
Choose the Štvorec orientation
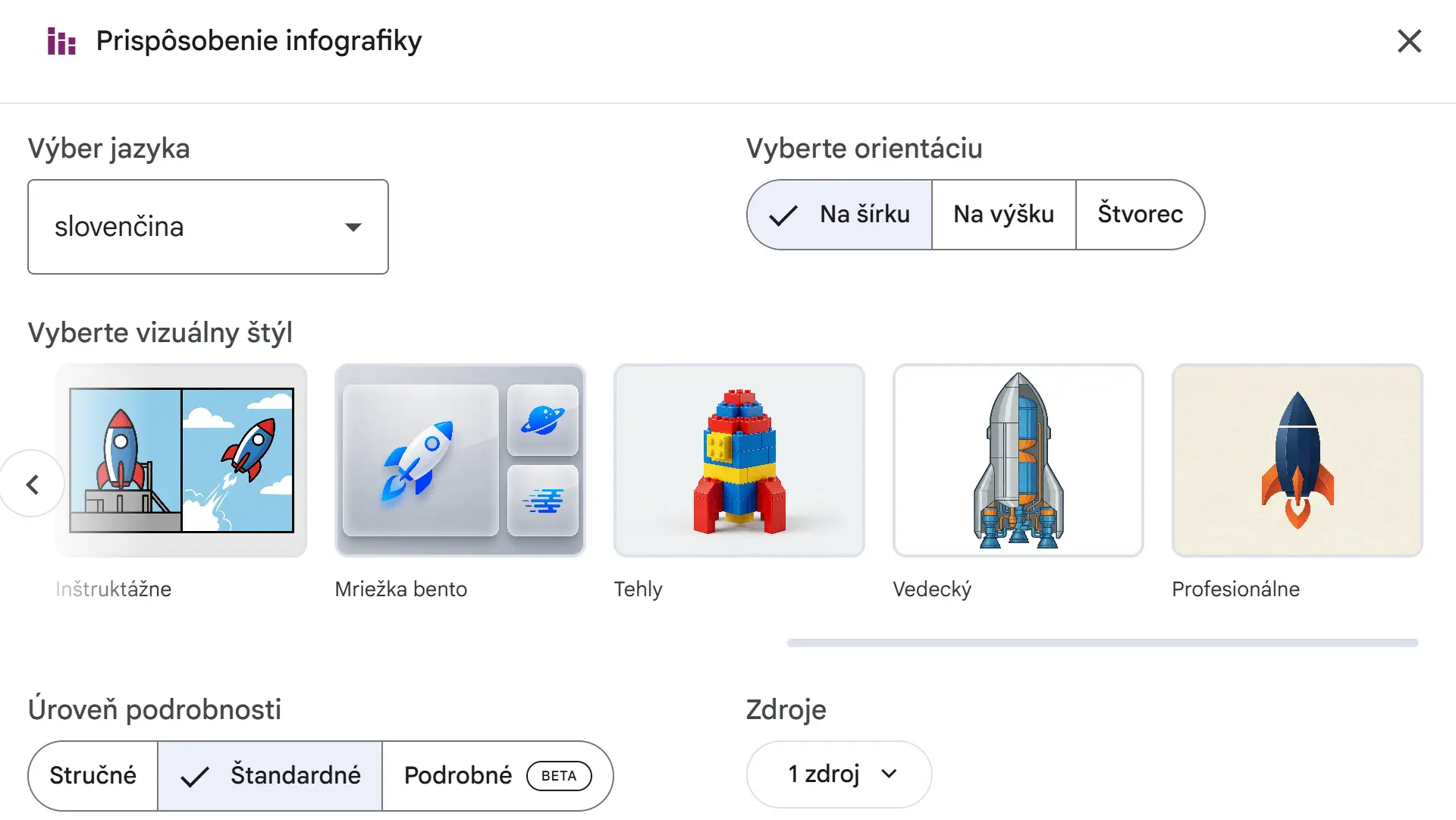click(1140, 215)
